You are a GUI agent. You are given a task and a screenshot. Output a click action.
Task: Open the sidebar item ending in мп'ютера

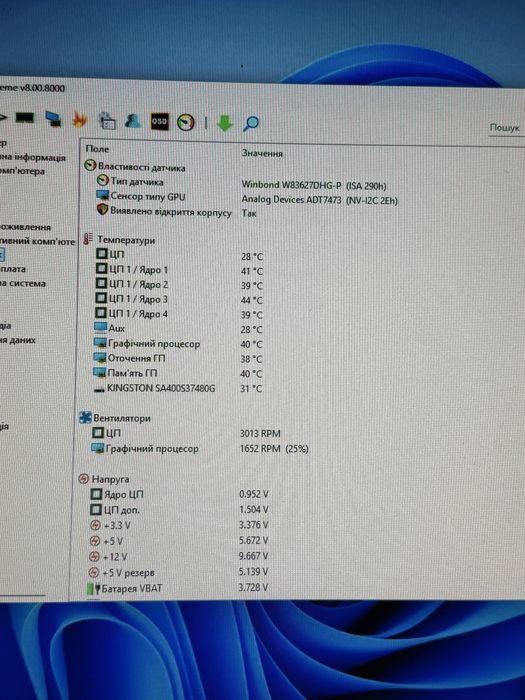click(x=22, y=171)
